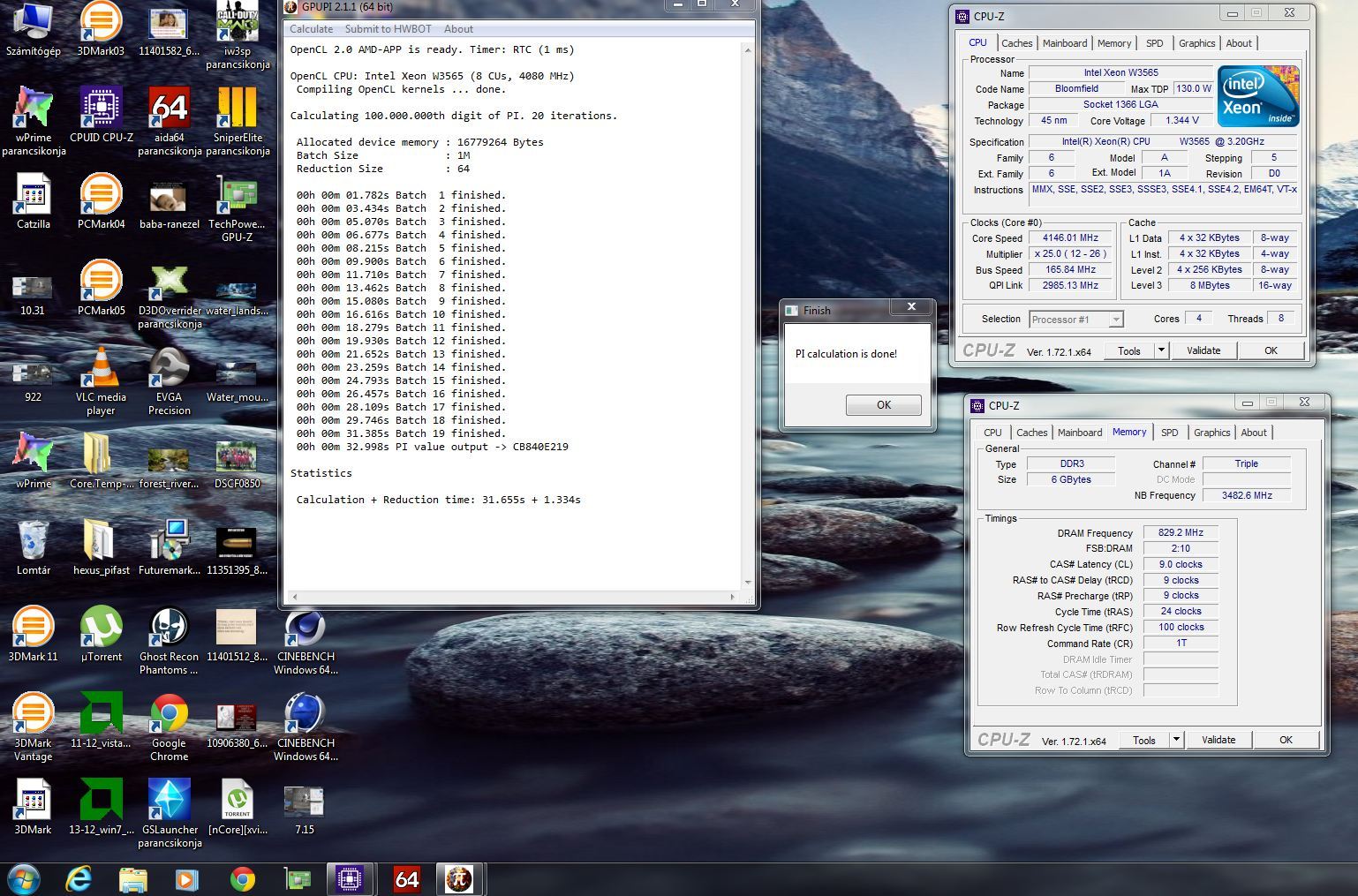Open the Lomtár recycle bin
Viewport: 1358px width, 896px height.
33,547
